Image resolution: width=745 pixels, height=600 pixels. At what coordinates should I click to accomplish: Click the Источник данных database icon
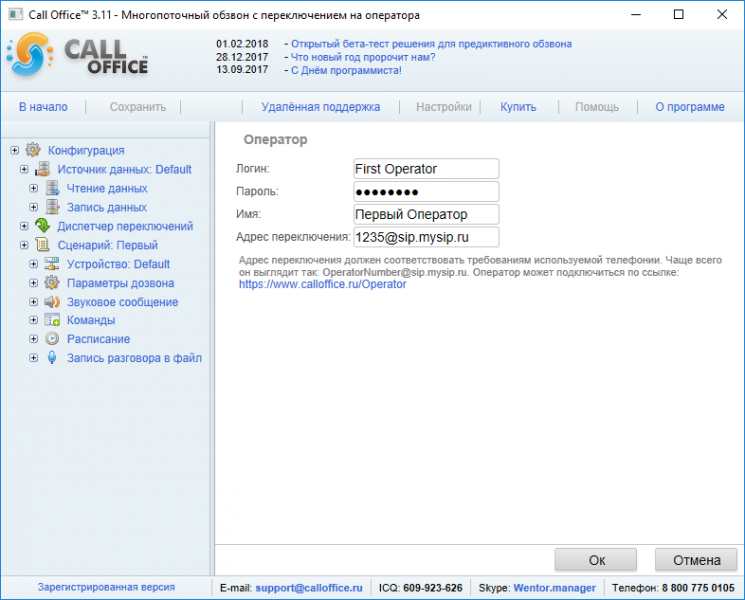42,169
